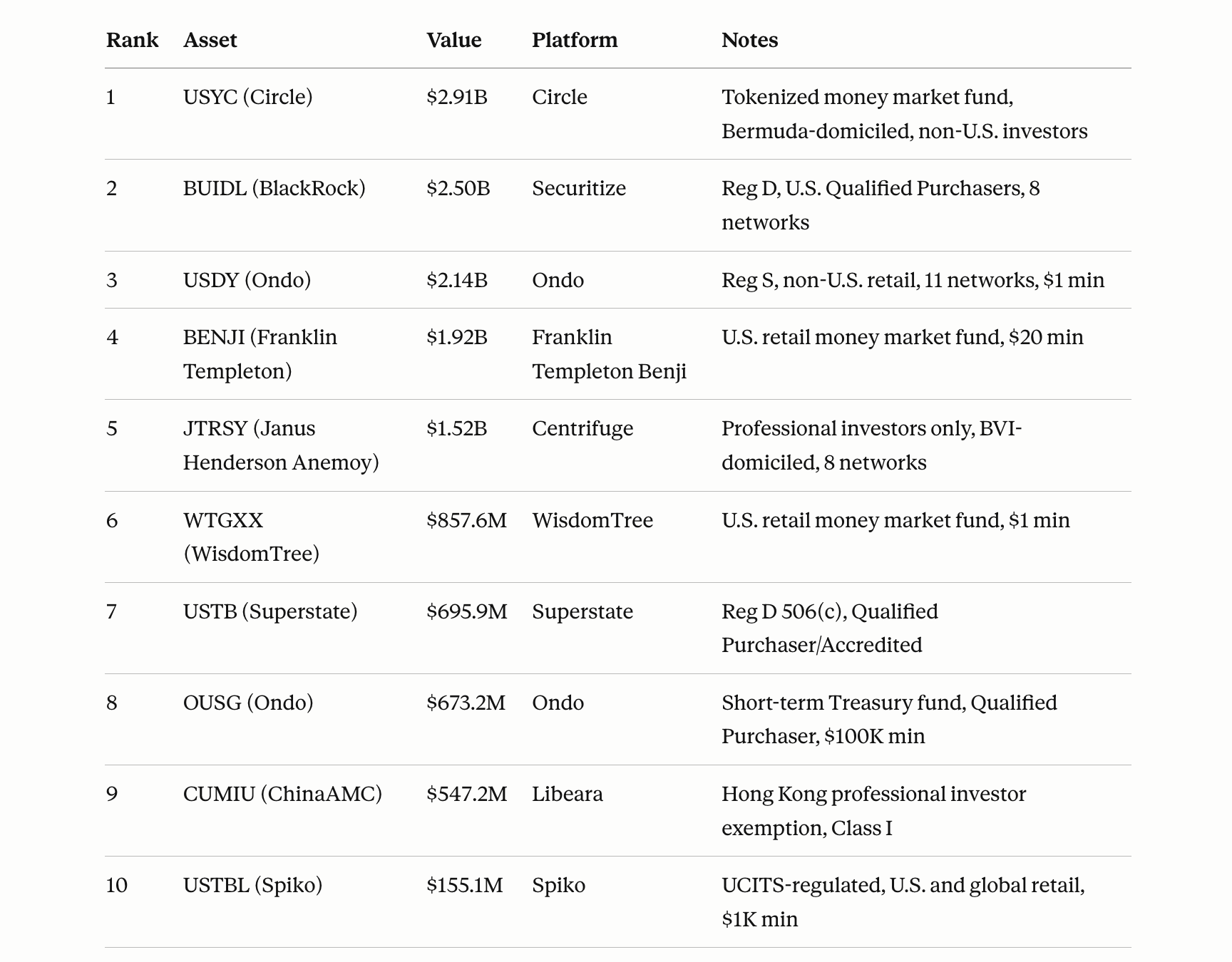Click the $2.14B value for USDY

coord(456,280)
